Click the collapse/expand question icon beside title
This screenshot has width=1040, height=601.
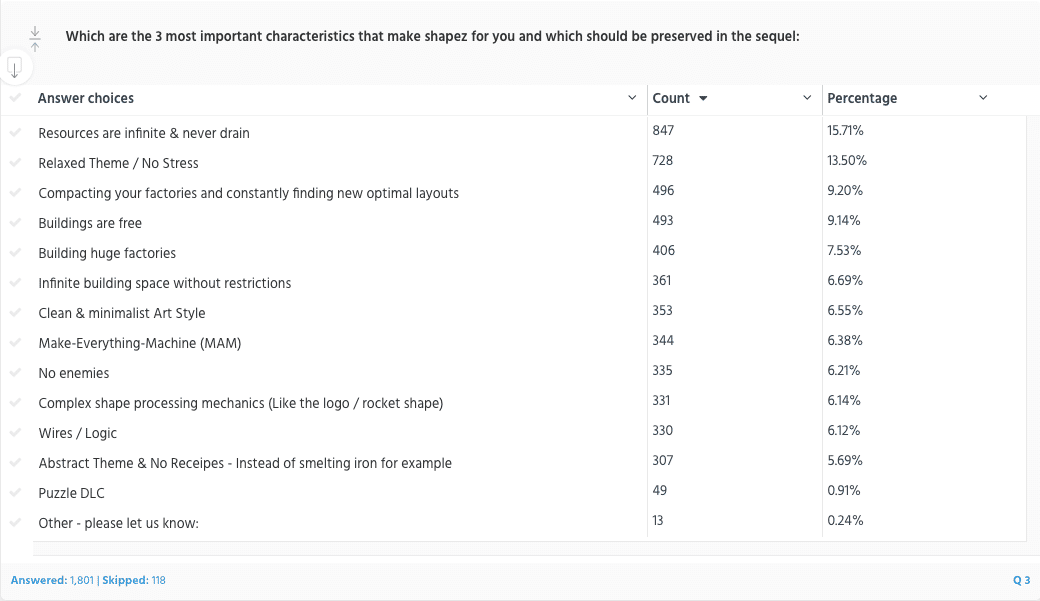click(x=35, y=38)
